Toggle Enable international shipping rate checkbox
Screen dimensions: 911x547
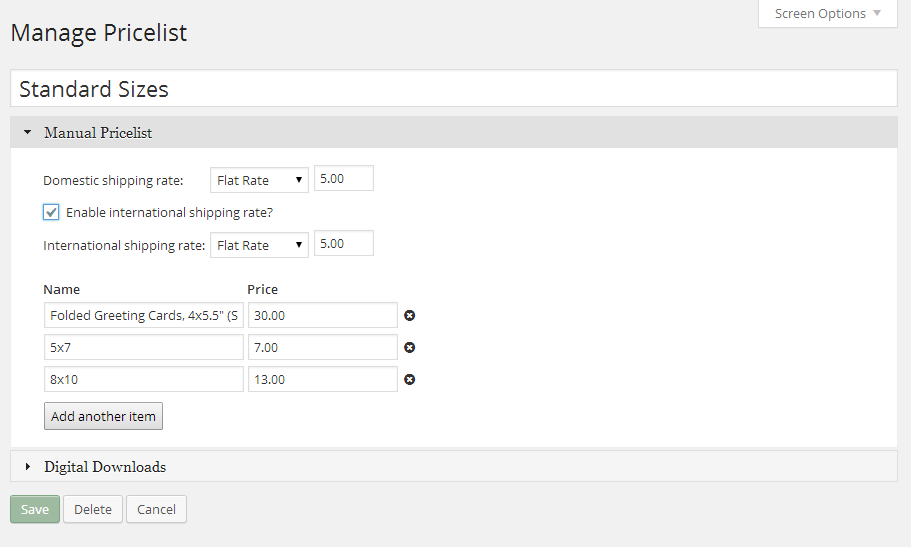[51, 212]
